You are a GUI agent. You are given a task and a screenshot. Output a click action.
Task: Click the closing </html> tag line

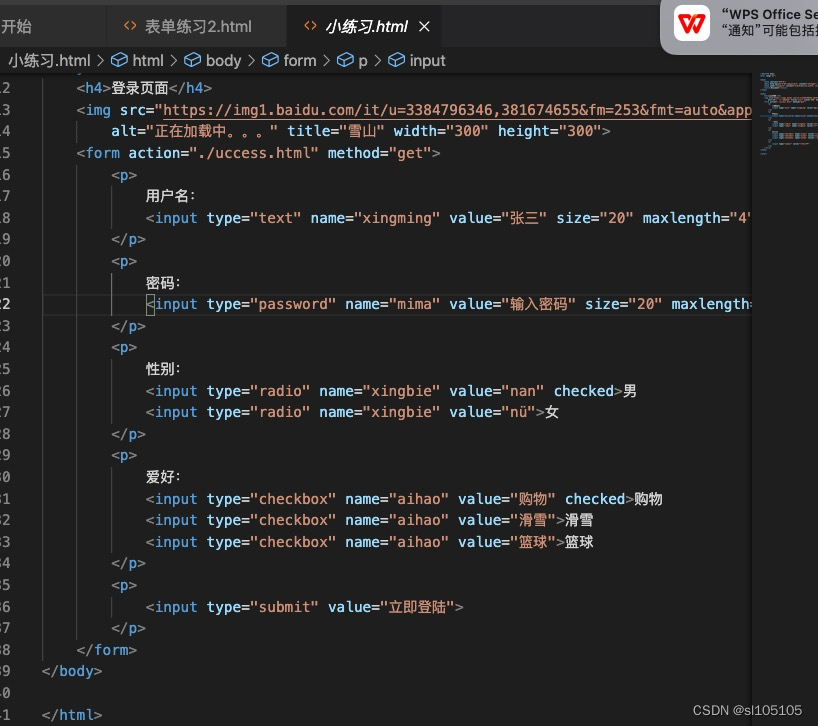(x=71, y=715)
